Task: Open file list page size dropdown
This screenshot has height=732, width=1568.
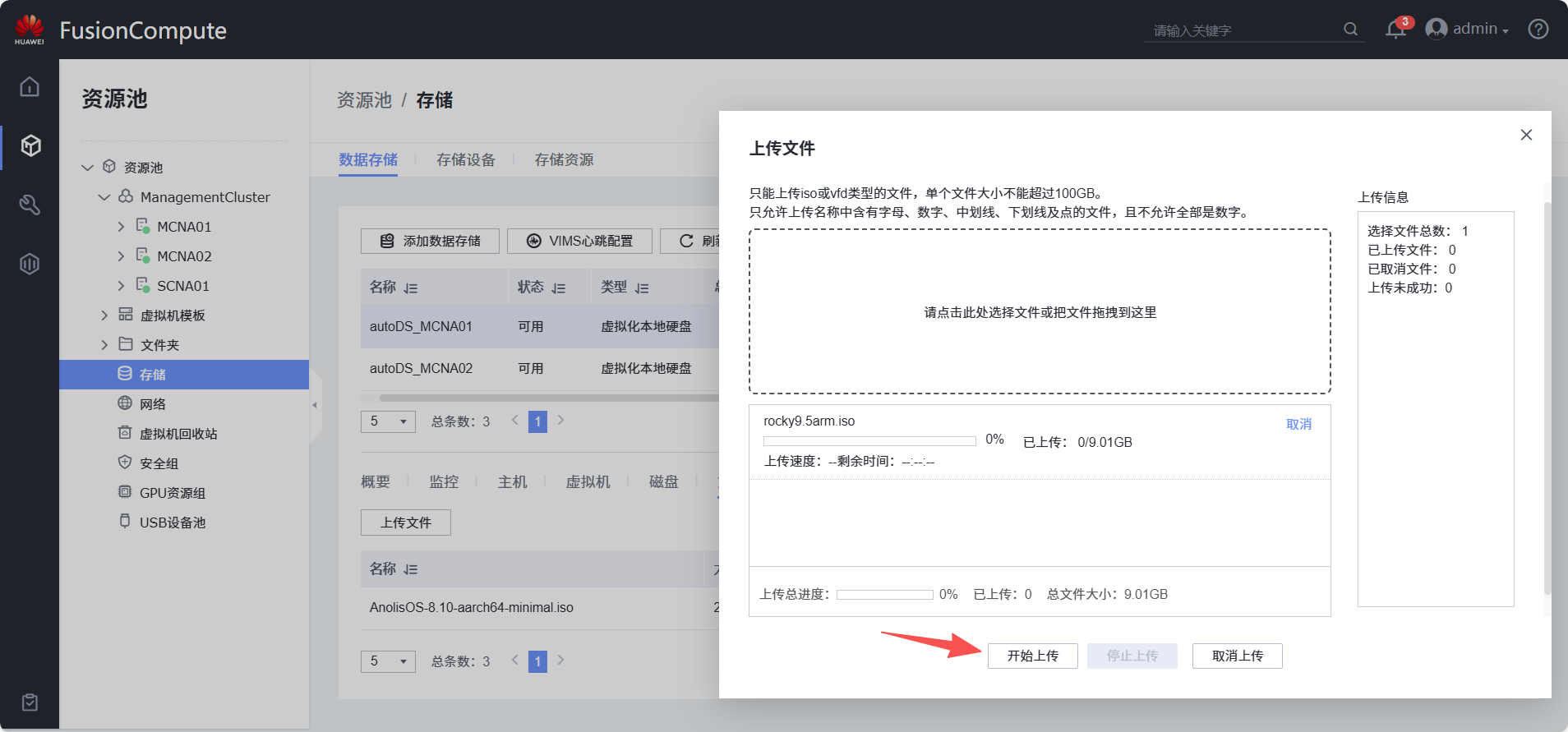Action: (389, 661)
